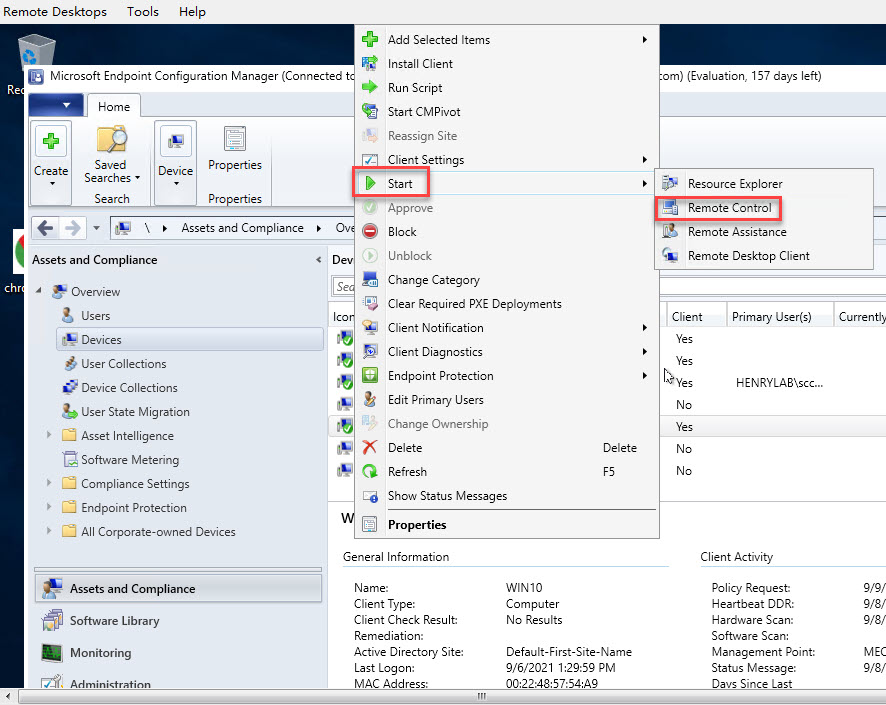Click the Create ribbon icon
The image size is (886, 705).
[51, 141]
